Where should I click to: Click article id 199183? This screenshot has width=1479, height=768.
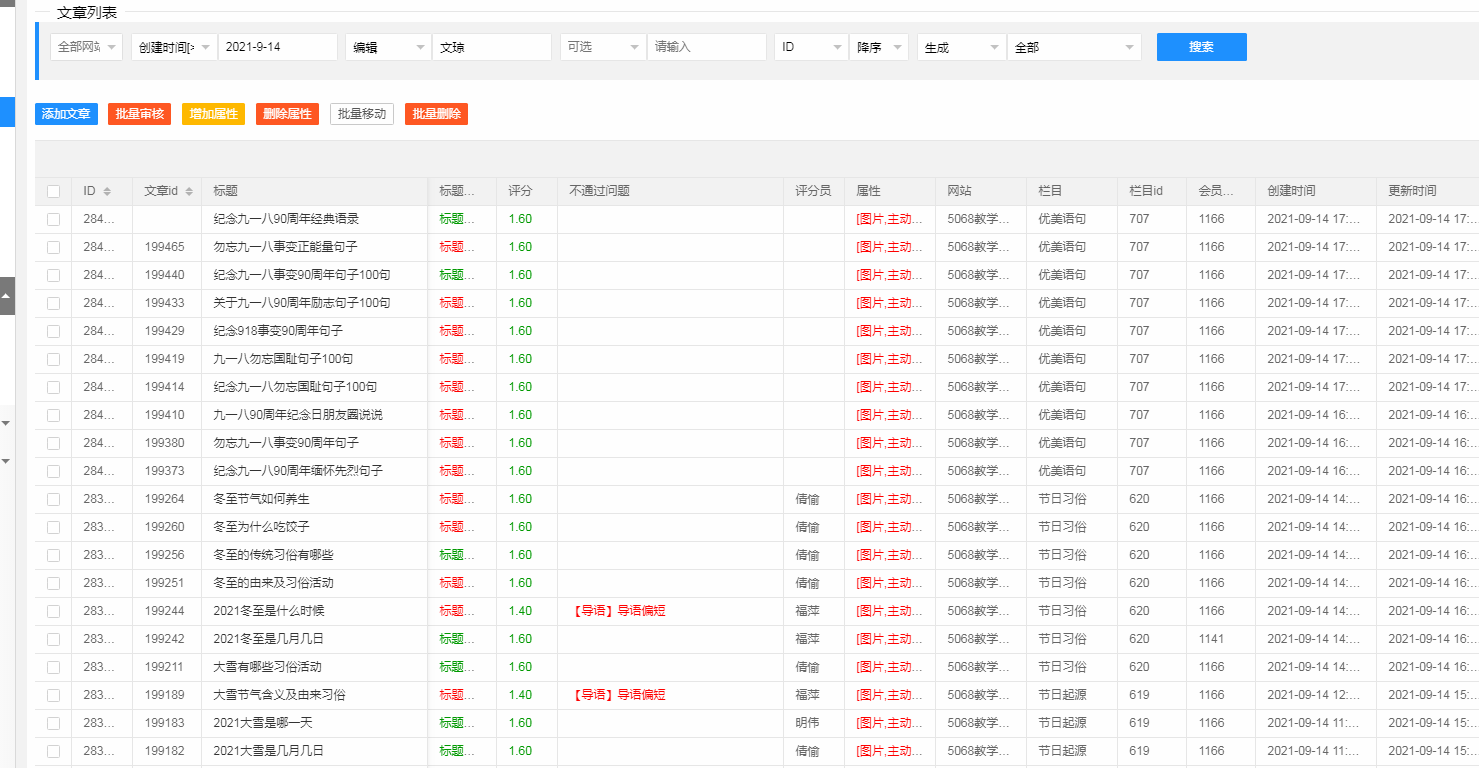(164, 723)
